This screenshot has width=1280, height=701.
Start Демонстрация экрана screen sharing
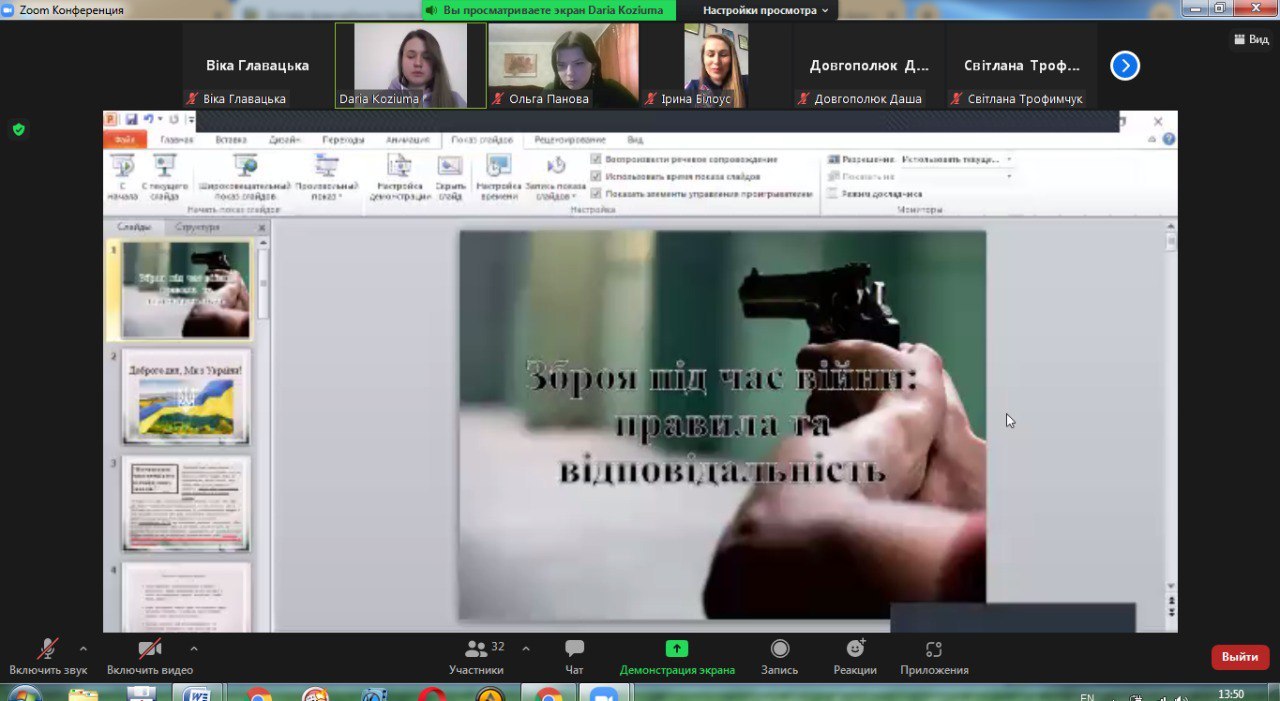point(677,650)
